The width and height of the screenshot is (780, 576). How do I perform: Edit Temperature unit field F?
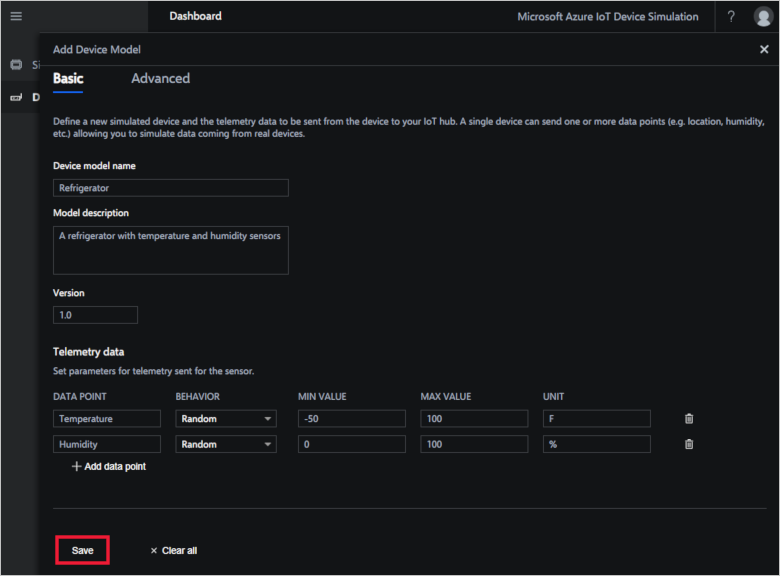click(596, 419)
